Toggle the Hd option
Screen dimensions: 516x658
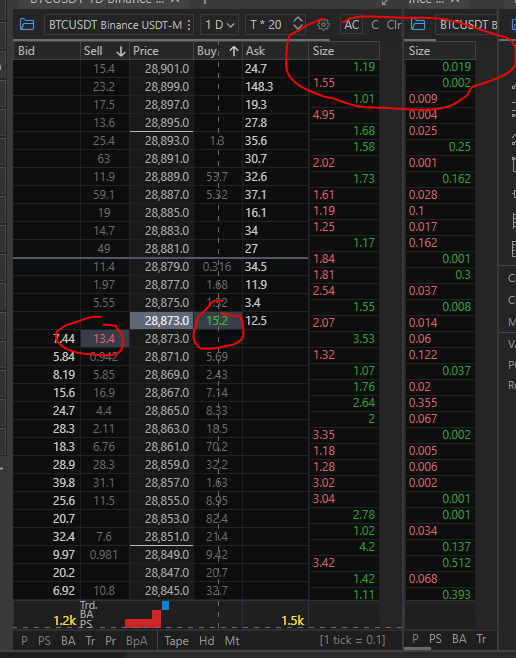(206, 641)
